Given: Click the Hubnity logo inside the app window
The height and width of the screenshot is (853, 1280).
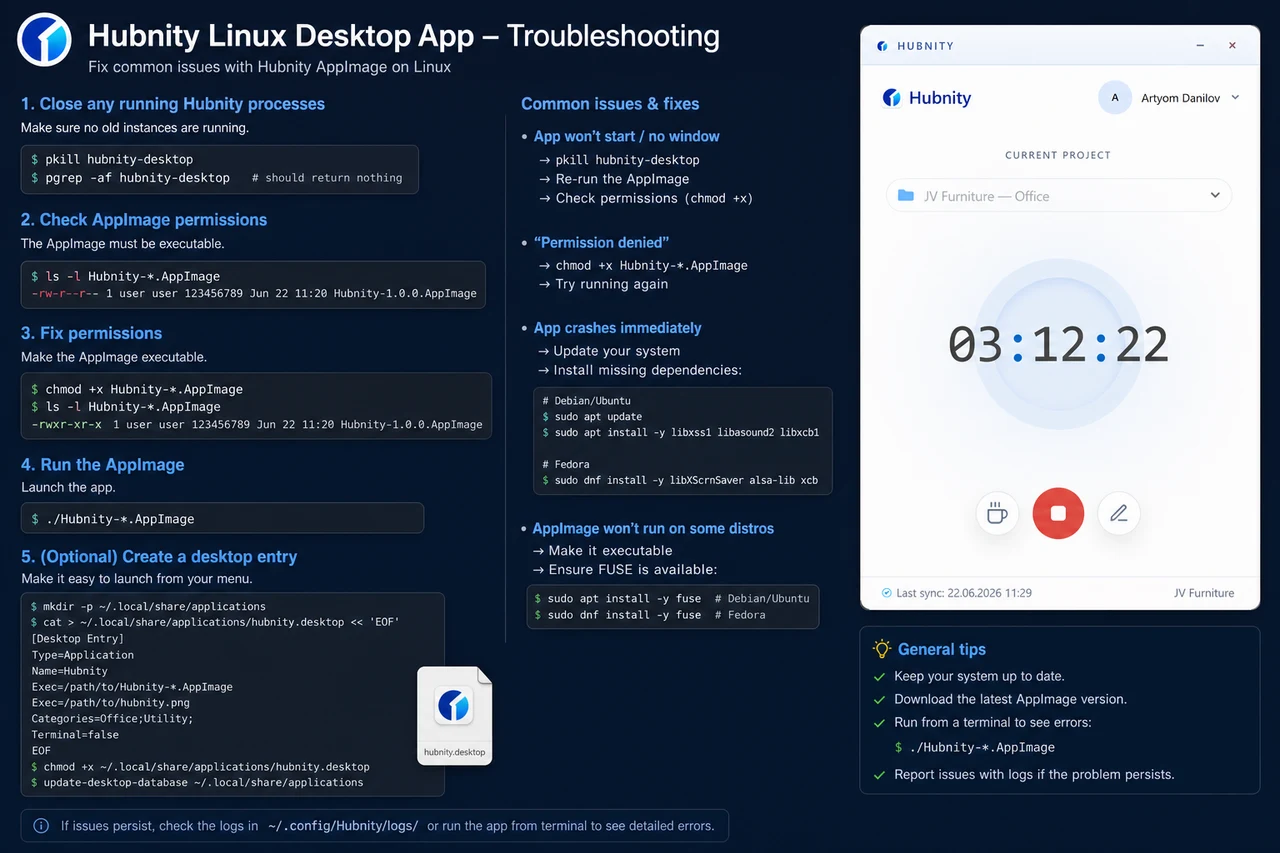Looking at the screenshot, I should point(927,98).
